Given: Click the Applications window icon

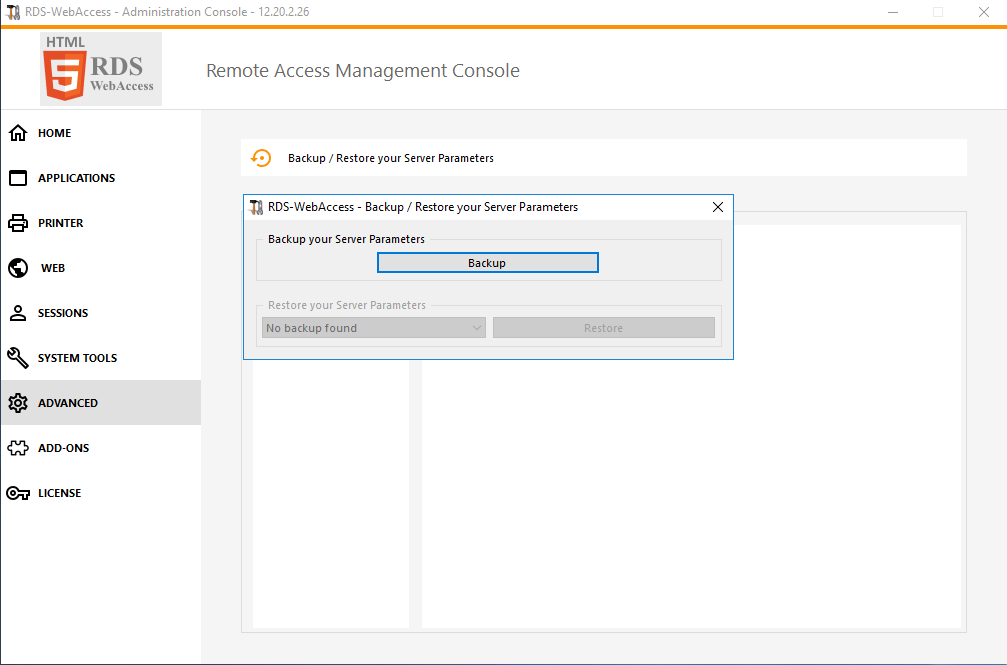Looking at the screenshot, I should point(18,178).
